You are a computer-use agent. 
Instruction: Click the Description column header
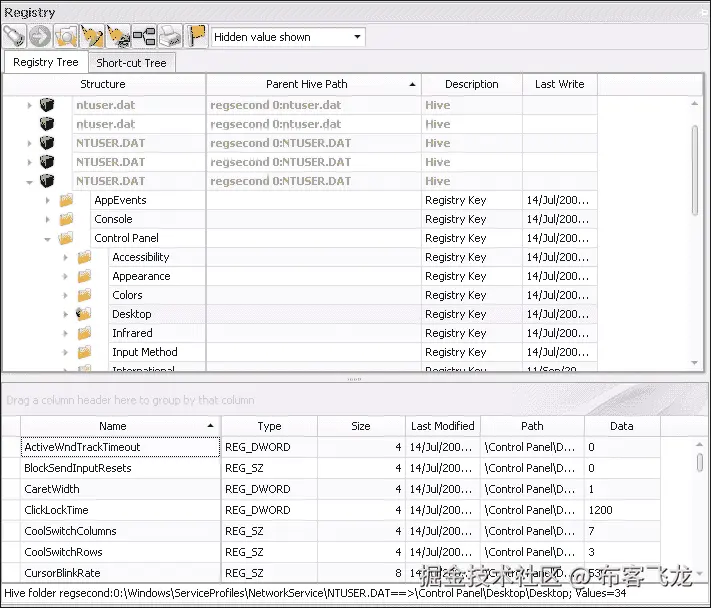pyautogui.click(x=472, y=84)
